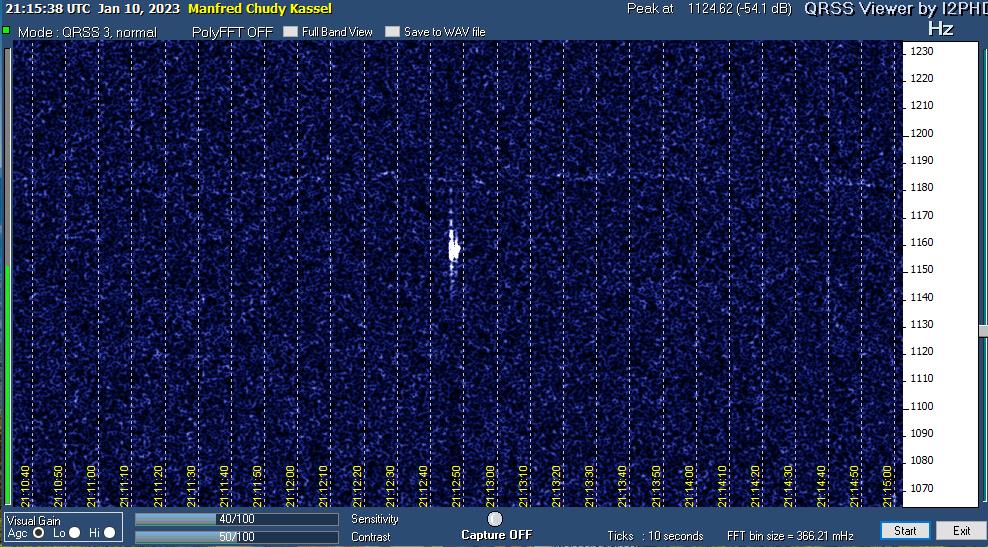Click the Peak at 1124.62 readout
This screenshot has height=547, width=988.
point(709,9)
